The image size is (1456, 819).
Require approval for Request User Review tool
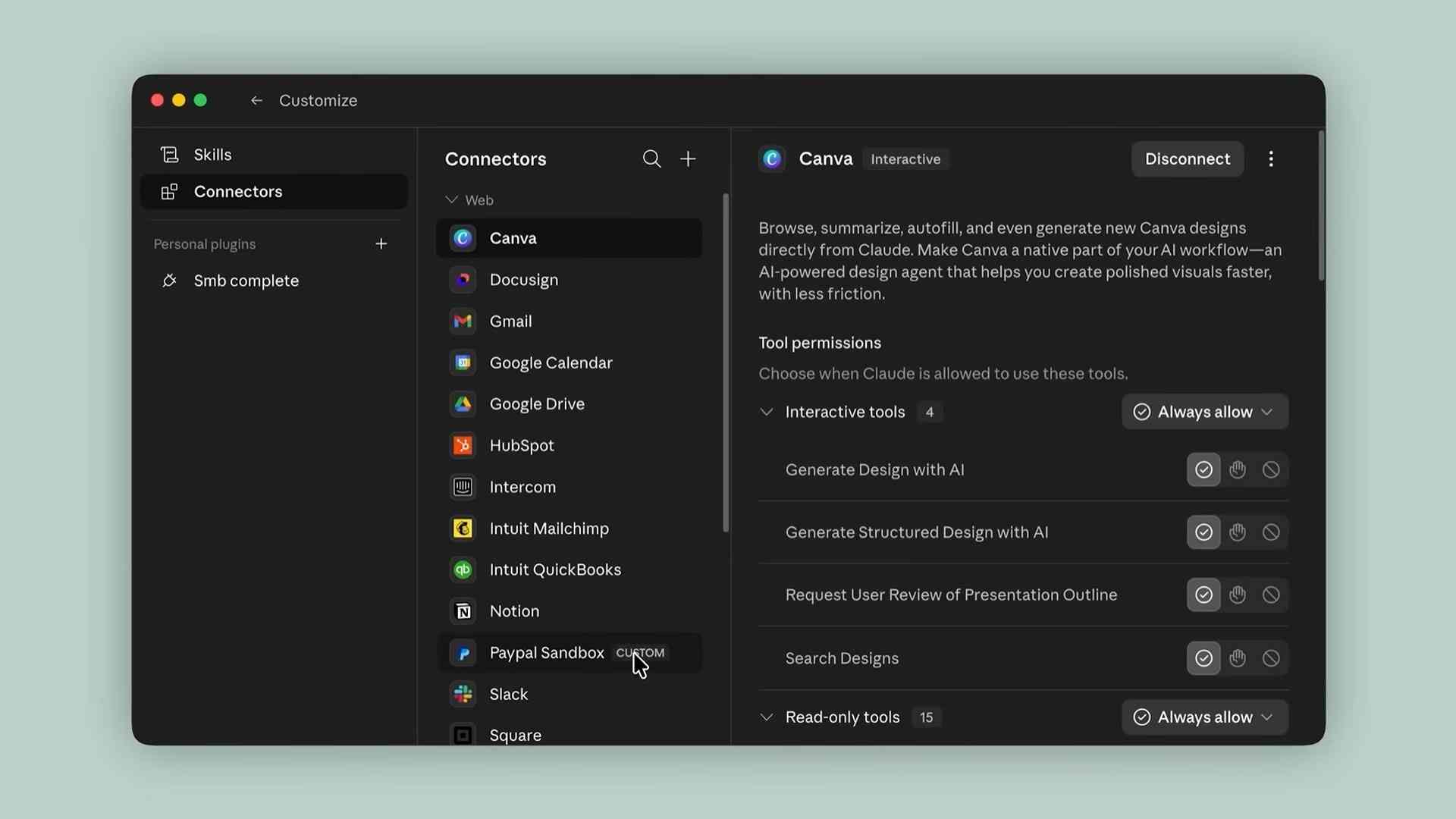(1238, 595)
